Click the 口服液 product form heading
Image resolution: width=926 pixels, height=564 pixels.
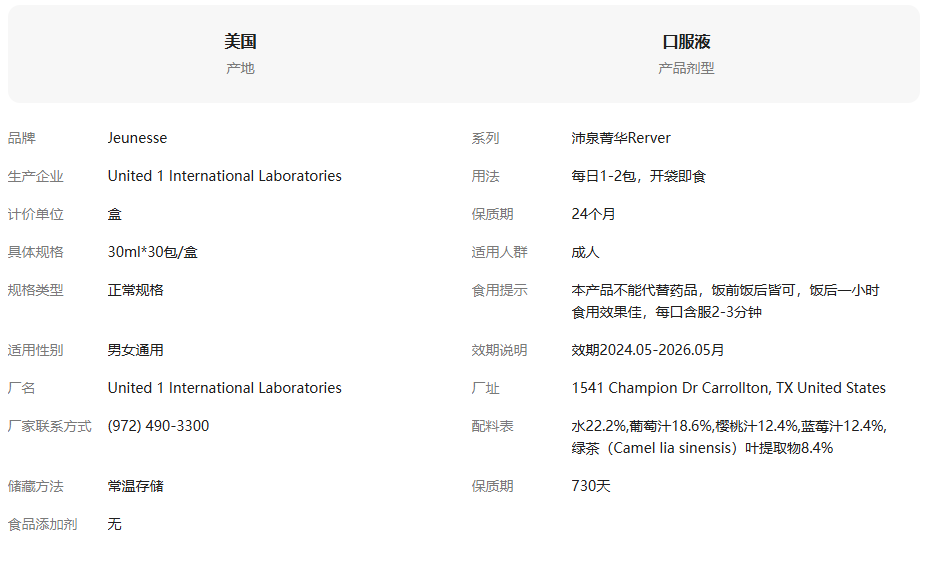[686, 42]
